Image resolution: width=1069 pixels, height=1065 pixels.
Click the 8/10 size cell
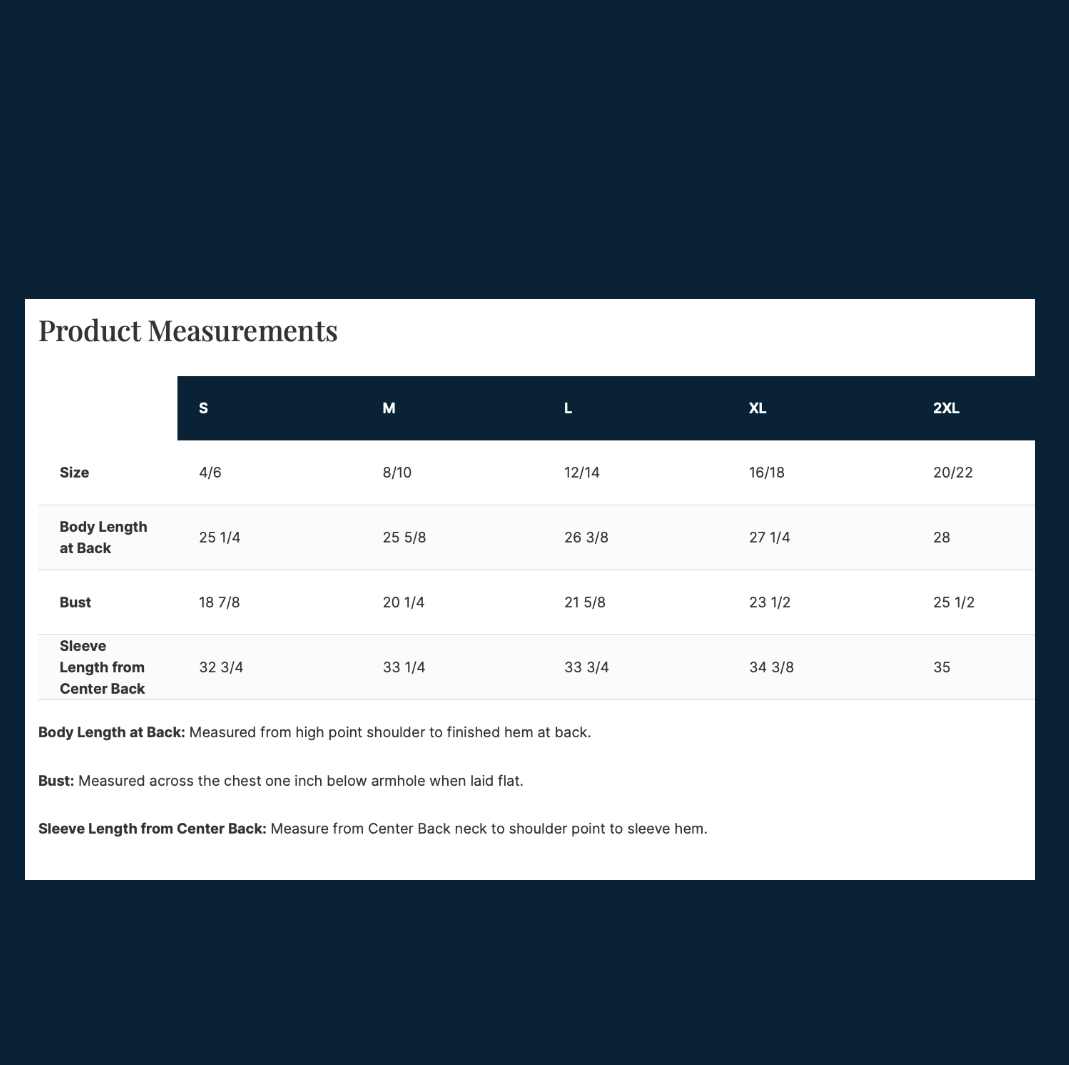[397, 472]
